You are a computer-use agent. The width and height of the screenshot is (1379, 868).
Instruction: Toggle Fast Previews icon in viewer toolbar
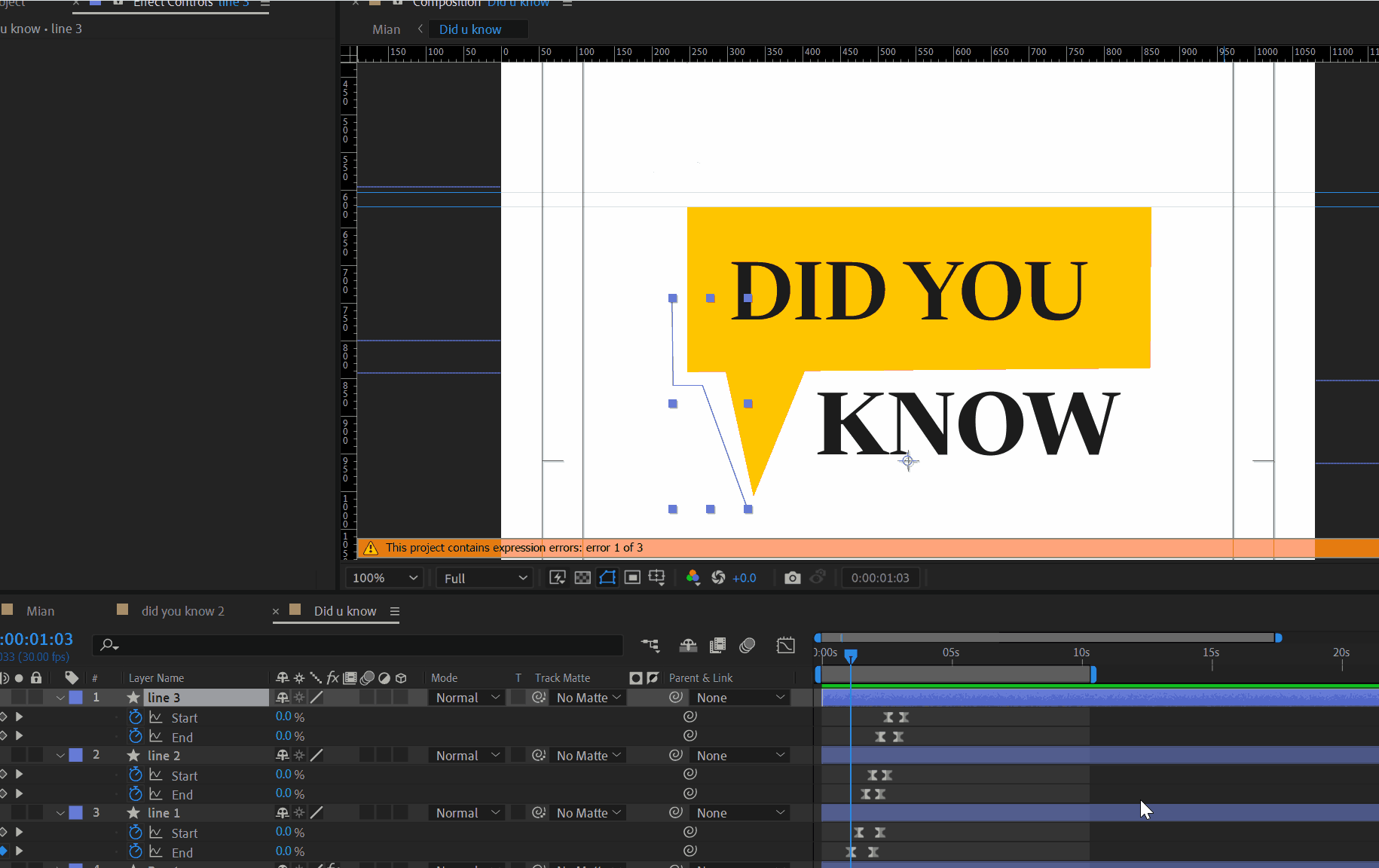(558, 578)
